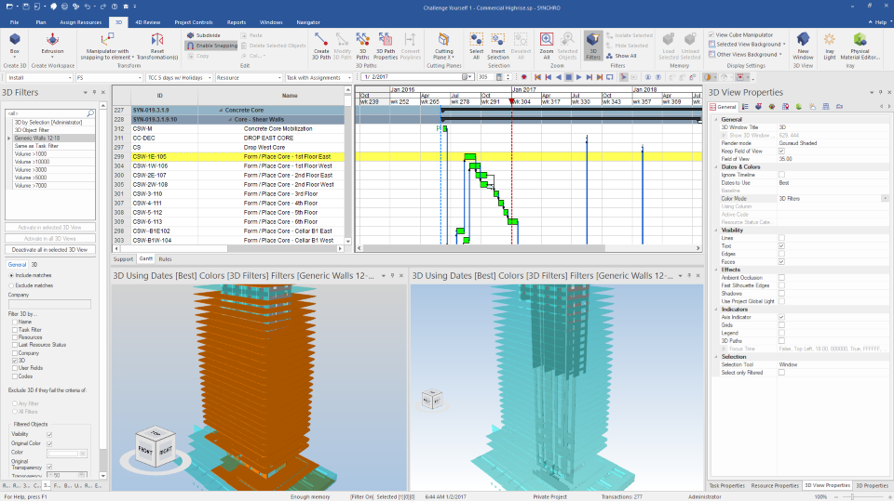Viewport: 894px width, 501px height.
Task: Enable Ambient Occlusion checkbox
Action: 781,278
